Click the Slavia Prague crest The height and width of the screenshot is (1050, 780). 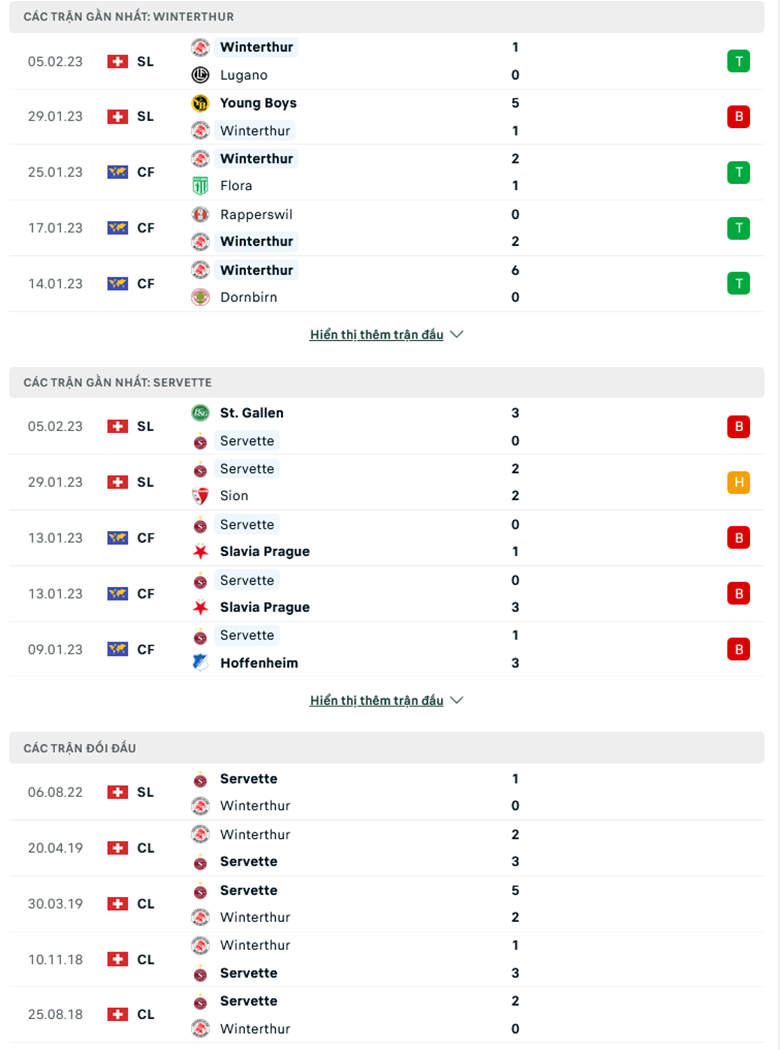pos(199,551)
